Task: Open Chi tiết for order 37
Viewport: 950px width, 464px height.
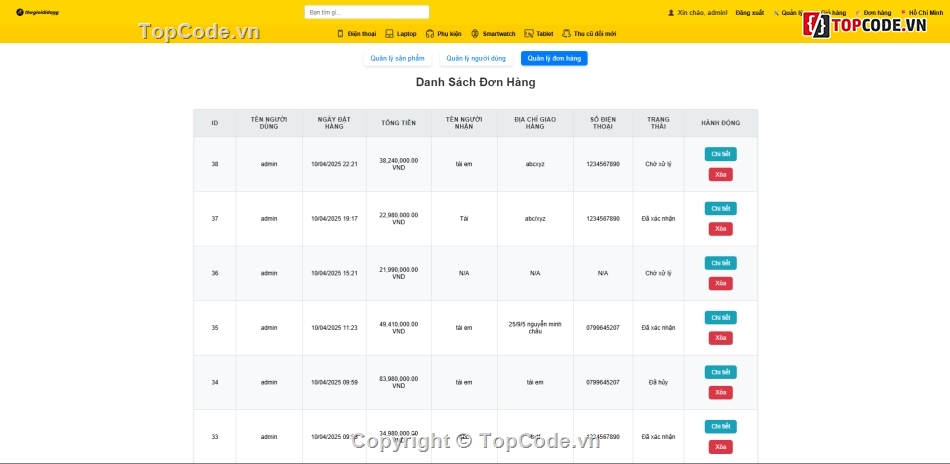Action: pos(720,208)
